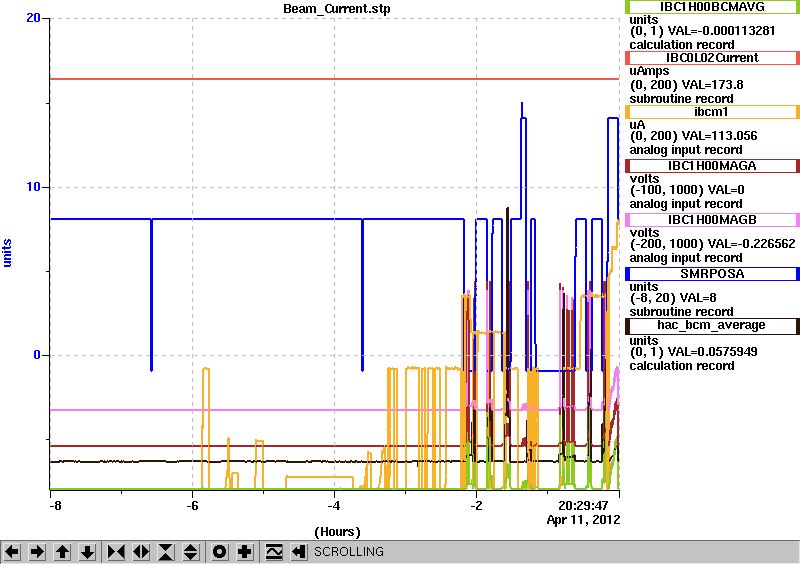Click the x-axis tick label -6
Screen dimensions: 800x564
(192, 506)
